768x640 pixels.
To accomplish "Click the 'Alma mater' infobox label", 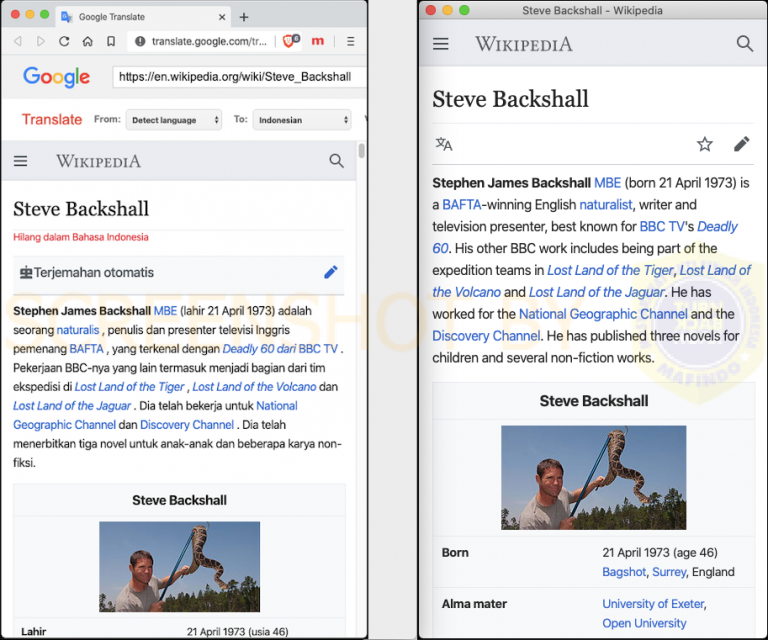I will point(474,604).
